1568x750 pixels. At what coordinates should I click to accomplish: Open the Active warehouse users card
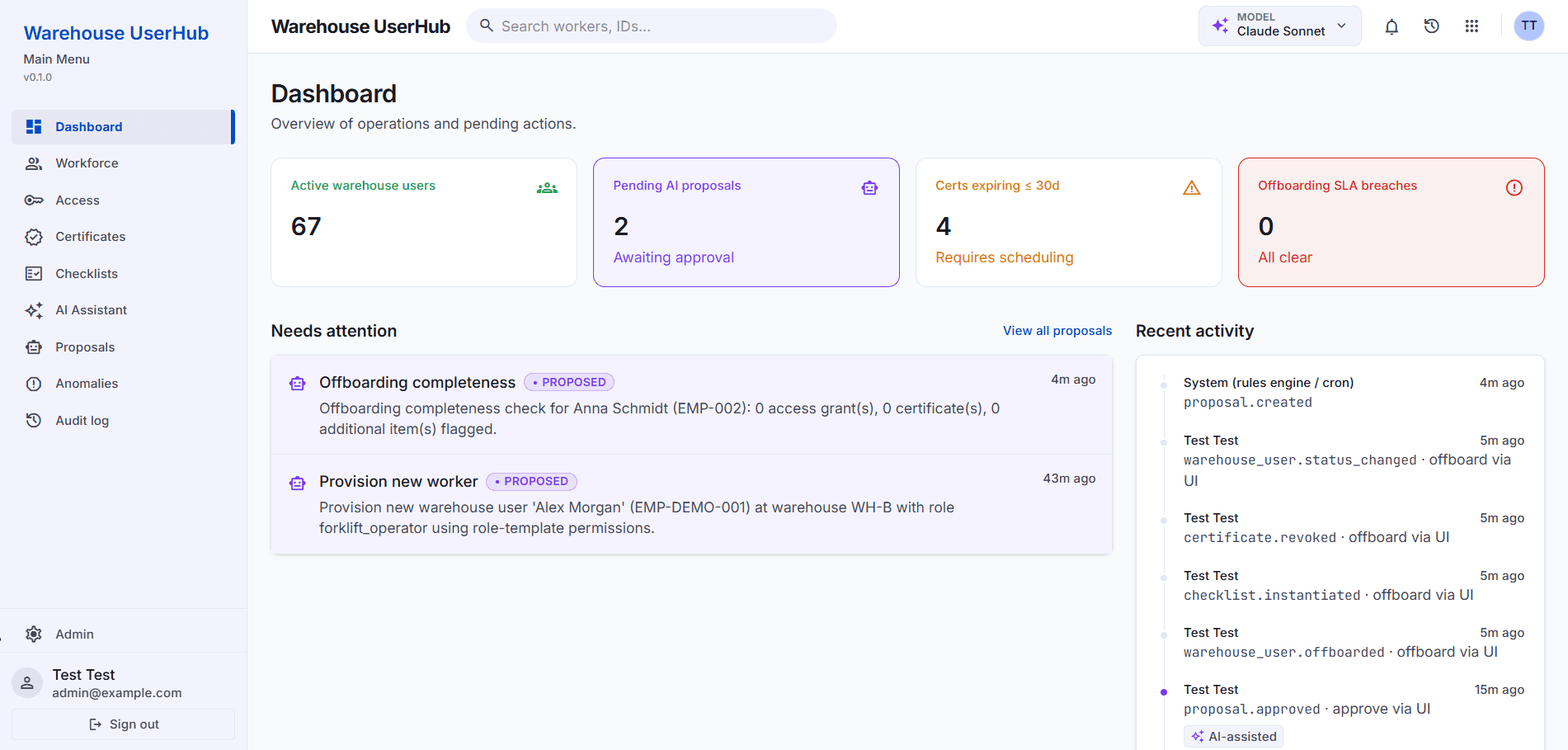tap(424, 223)
